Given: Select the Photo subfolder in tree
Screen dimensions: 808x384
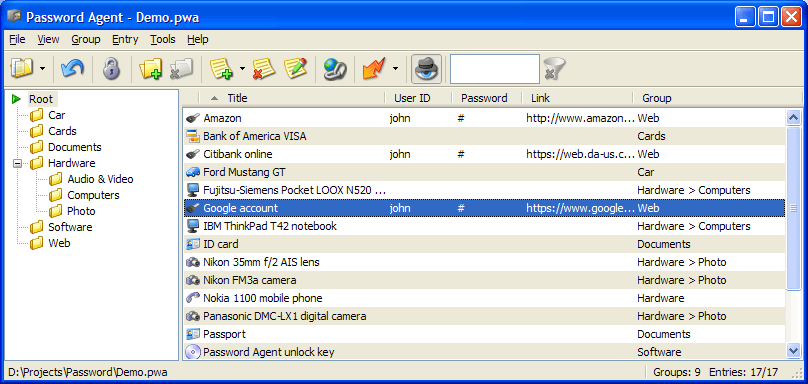Looking at the screenshot, I should click(x=81, y=211).
